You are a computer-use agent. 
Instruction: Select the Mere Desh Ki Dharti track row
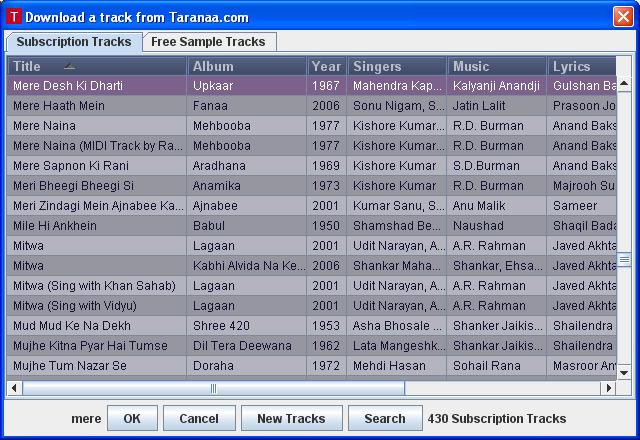(98, 86)
